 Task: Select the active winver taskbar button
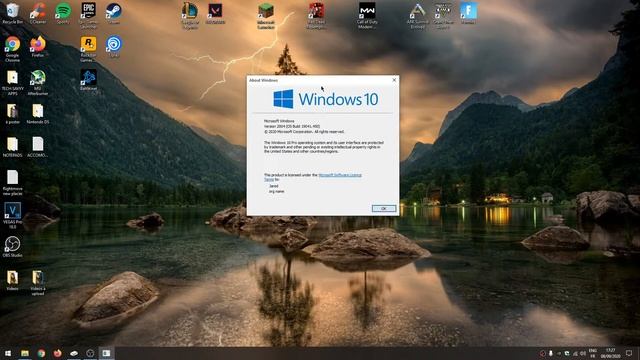pyautogui.click(x=106, y=353)
